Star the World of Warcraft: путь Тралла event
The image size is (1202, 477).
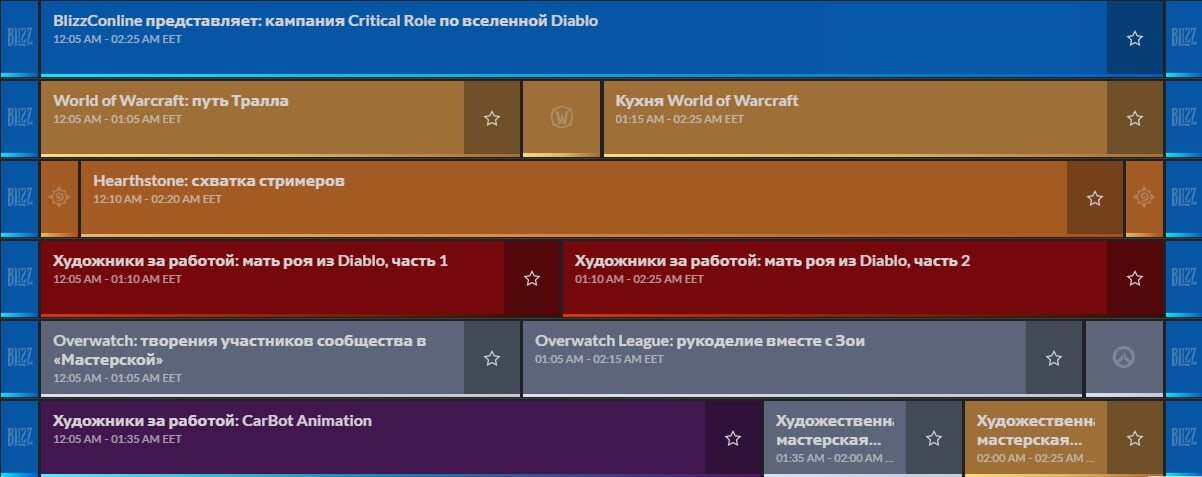[x=491, y=118]
